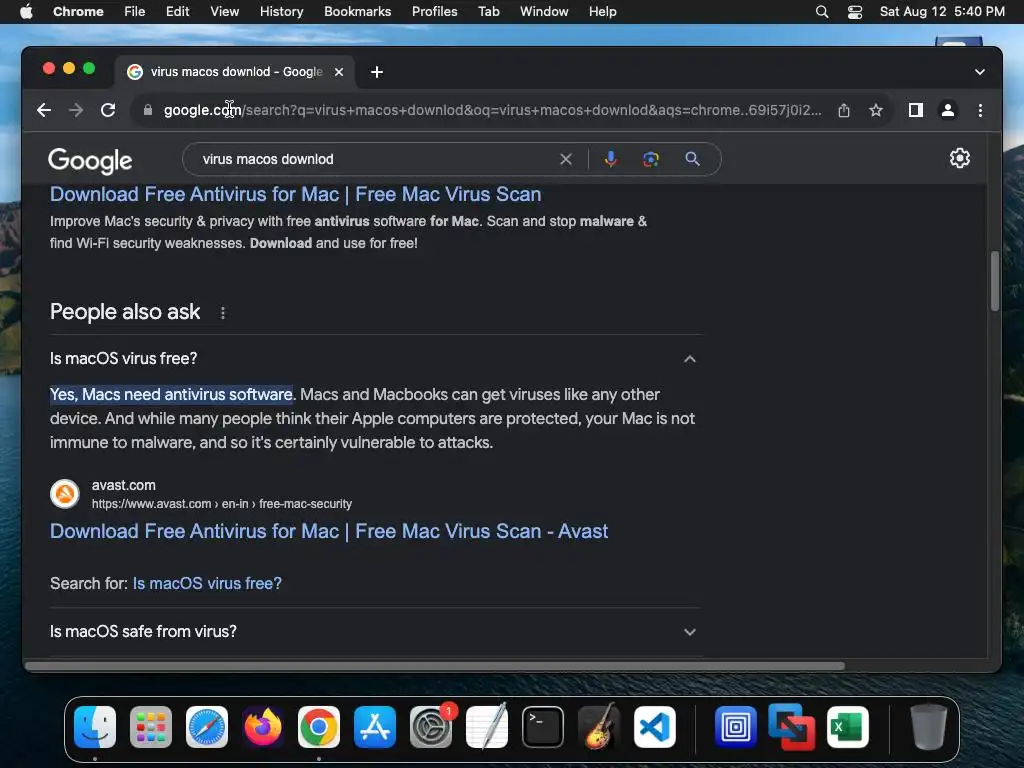The height and width of the screenshot is (768, 1024).
Task: Open the Trash in the Dock
Action: (x=928, y=727)
